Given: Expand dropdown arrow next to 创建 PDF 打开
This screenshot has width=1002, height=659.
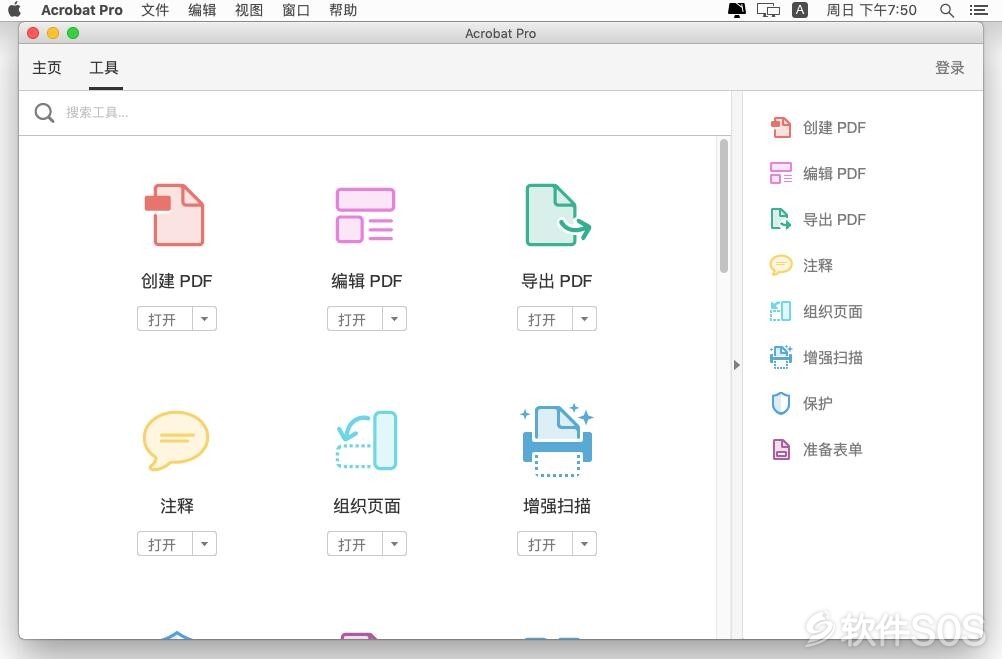Looking at the screenshot, I should pyautogui.click(x=204, y=318).
